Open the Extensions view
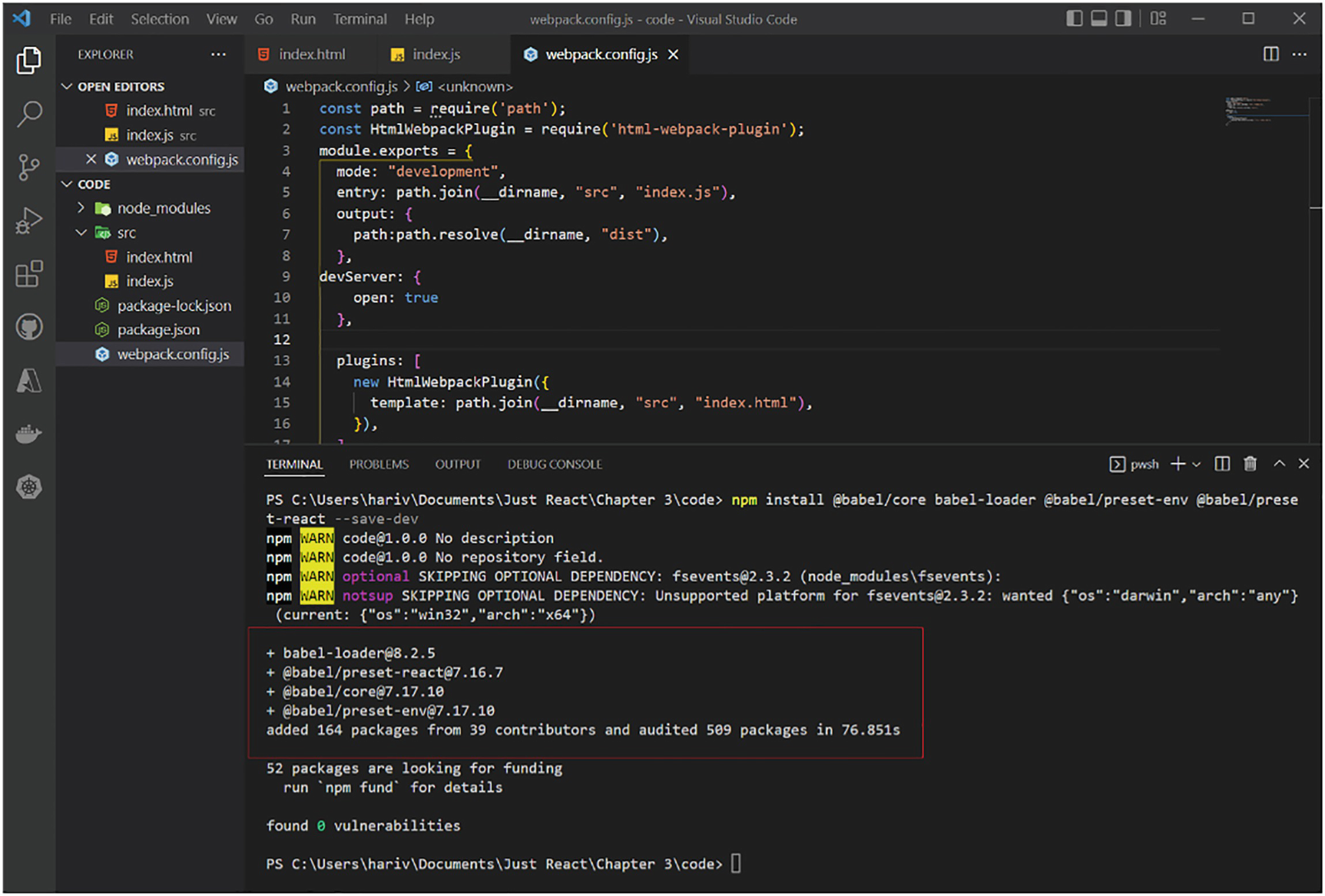This screenshot has height=896, width=1325. coord(28,274)
